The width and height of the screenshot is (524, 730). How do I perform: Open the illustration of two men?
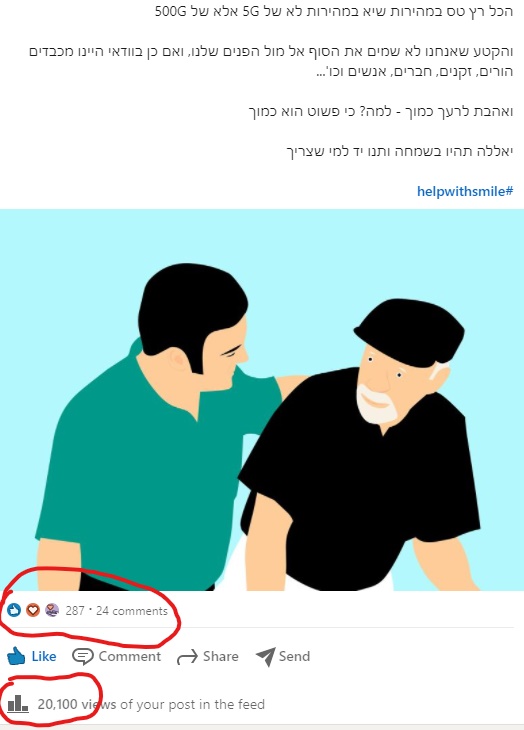click(262, 400)
